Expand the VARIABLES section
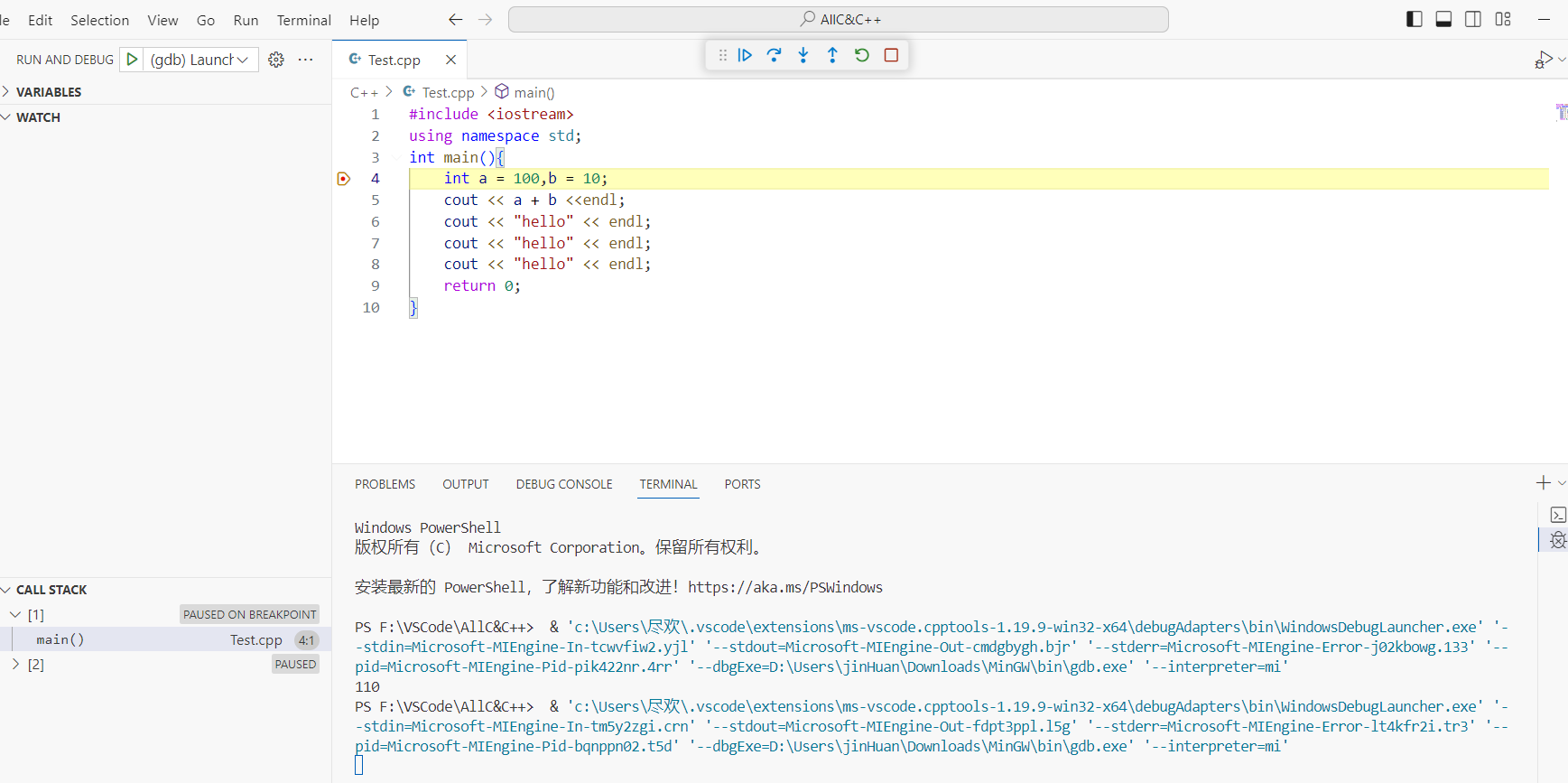Screen dimensions: 1568x783 49,92
